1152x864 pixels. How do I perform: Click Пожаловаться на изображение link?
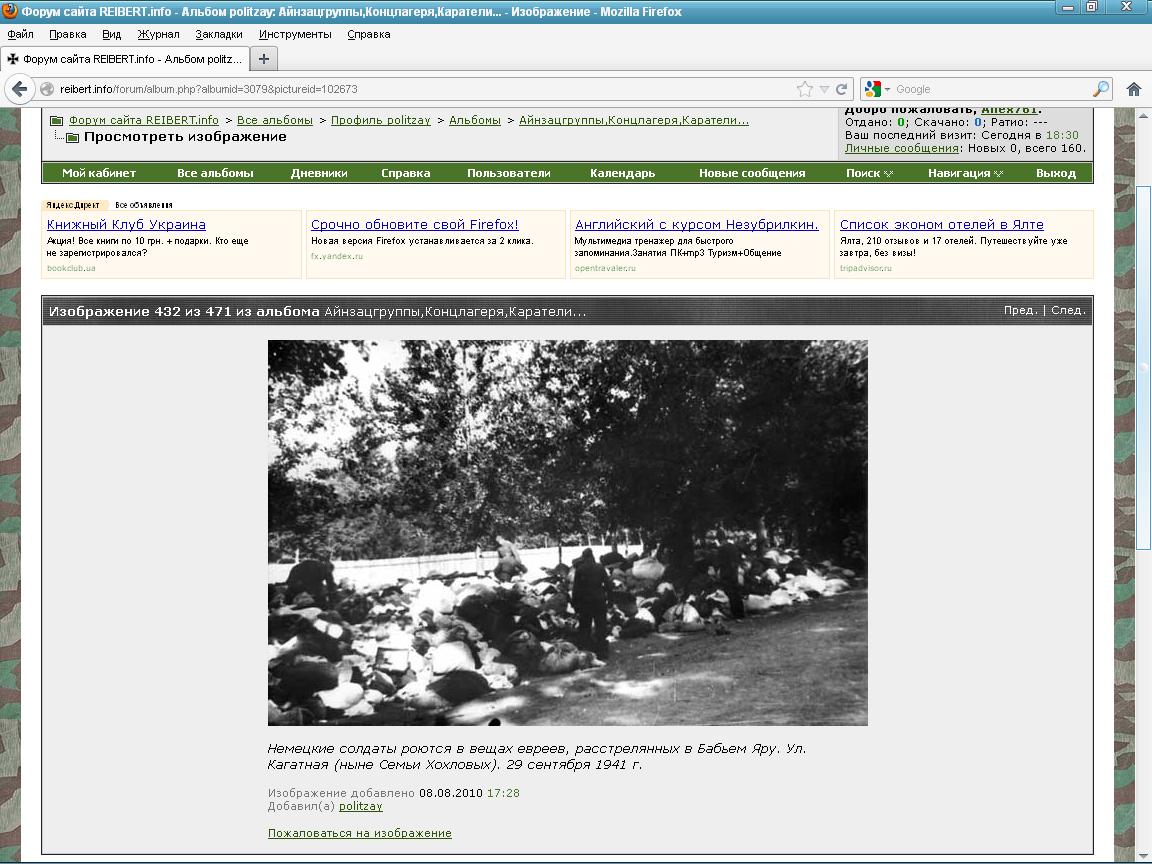[x=359, y=833]
